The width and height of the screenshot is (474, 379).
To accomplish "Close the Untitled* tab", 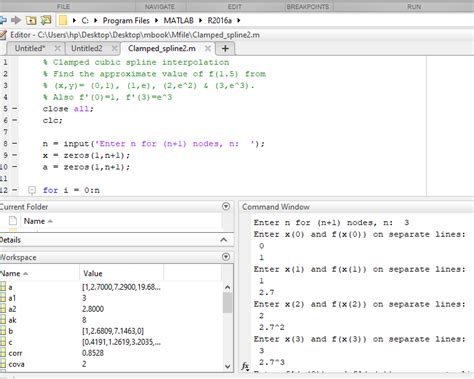I will pos(57,48).
